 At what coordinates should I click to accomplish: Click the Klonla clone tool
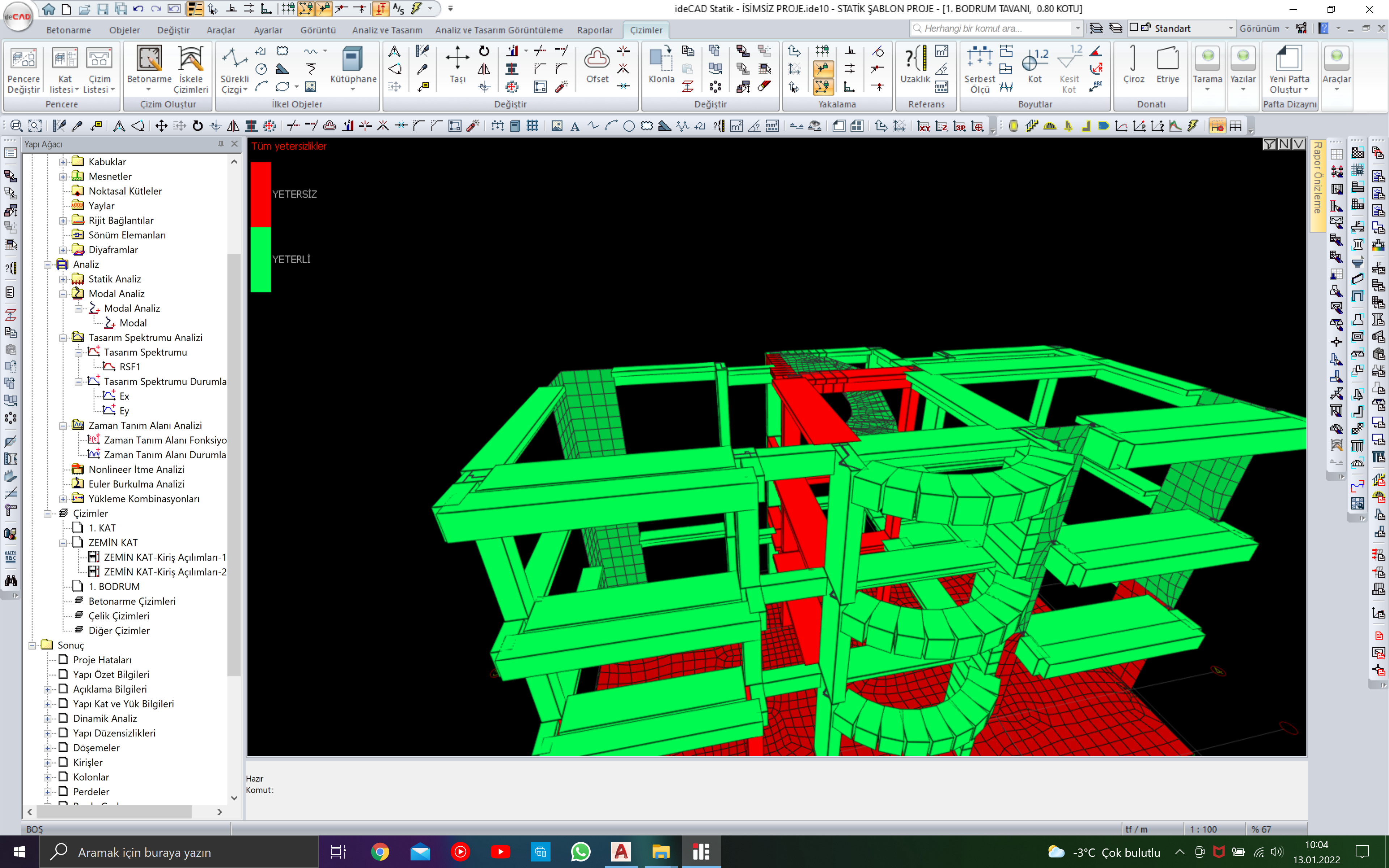[x=661, y=65]
